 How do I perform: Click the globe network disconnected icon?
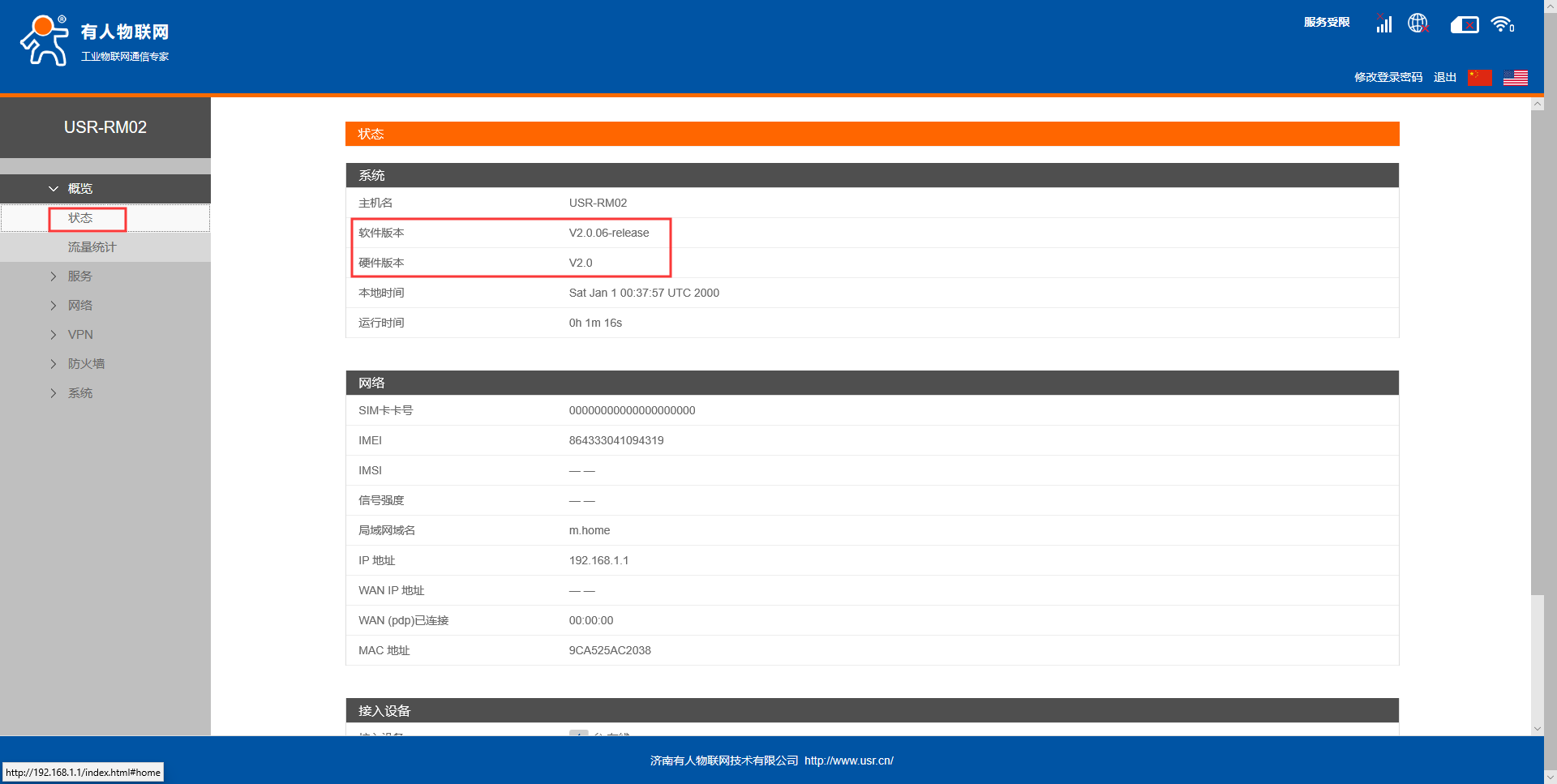tap(1418, 24)
